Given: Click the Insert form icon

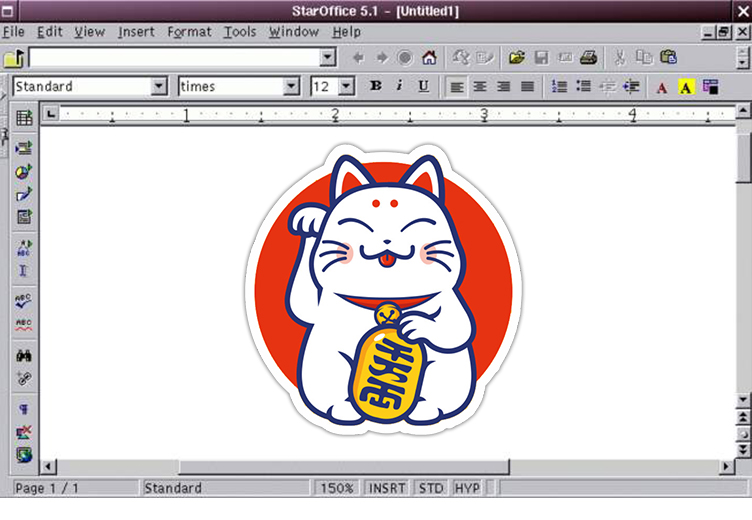Looking at the screenshot, I should [x=24, y=216].
